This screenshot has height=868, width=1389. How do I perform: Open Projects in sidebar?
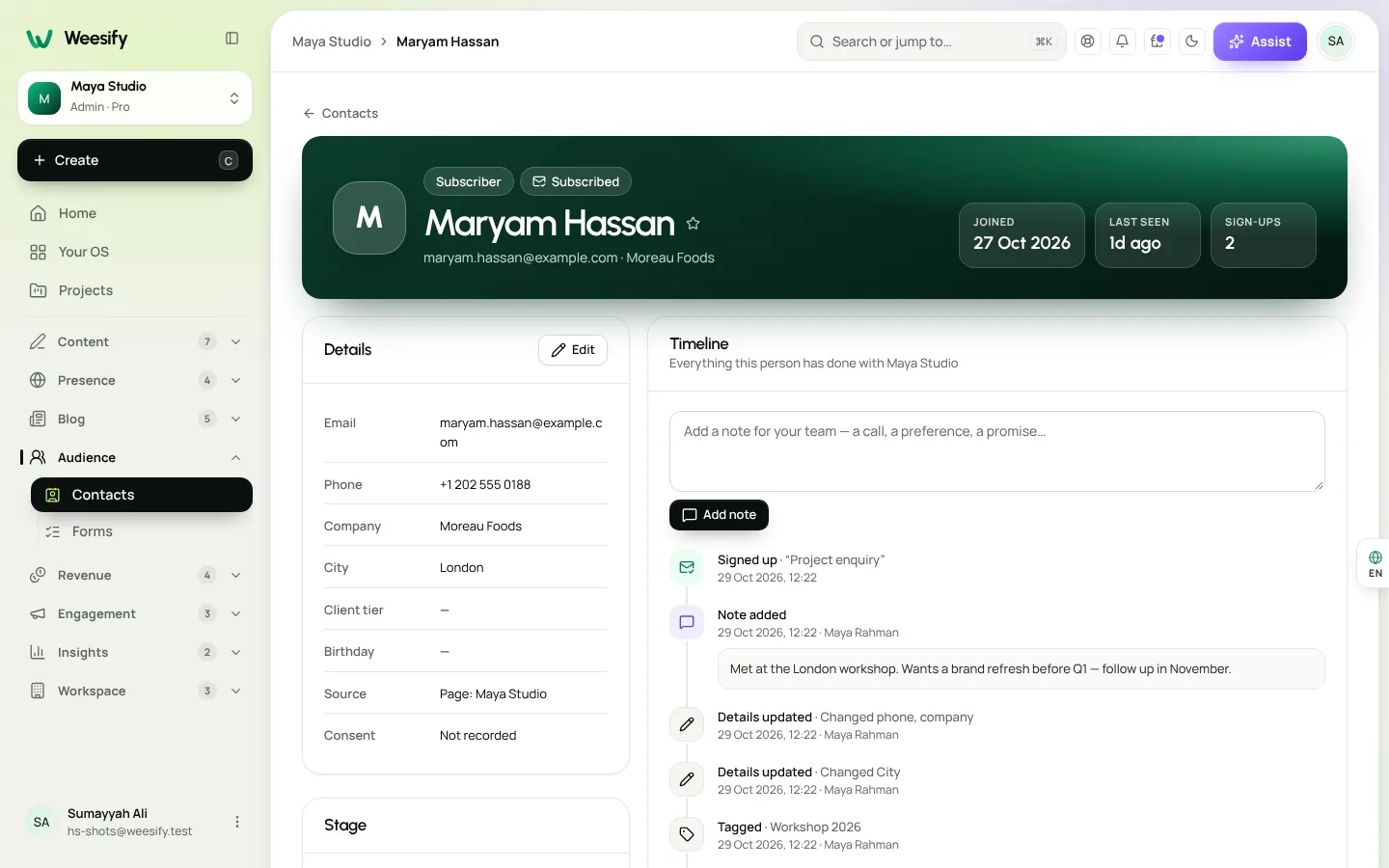click(135, 290)
